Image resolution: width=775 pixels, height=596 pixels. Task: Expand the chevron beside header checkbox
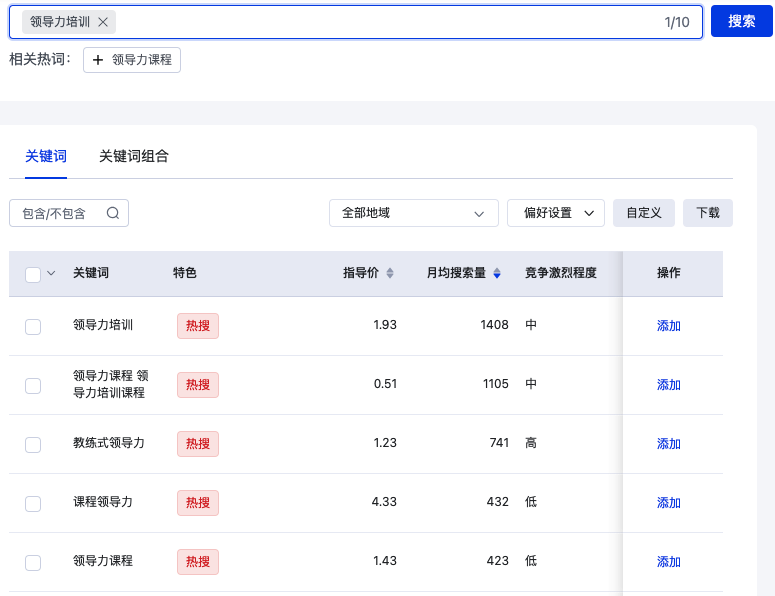[51, 273]
